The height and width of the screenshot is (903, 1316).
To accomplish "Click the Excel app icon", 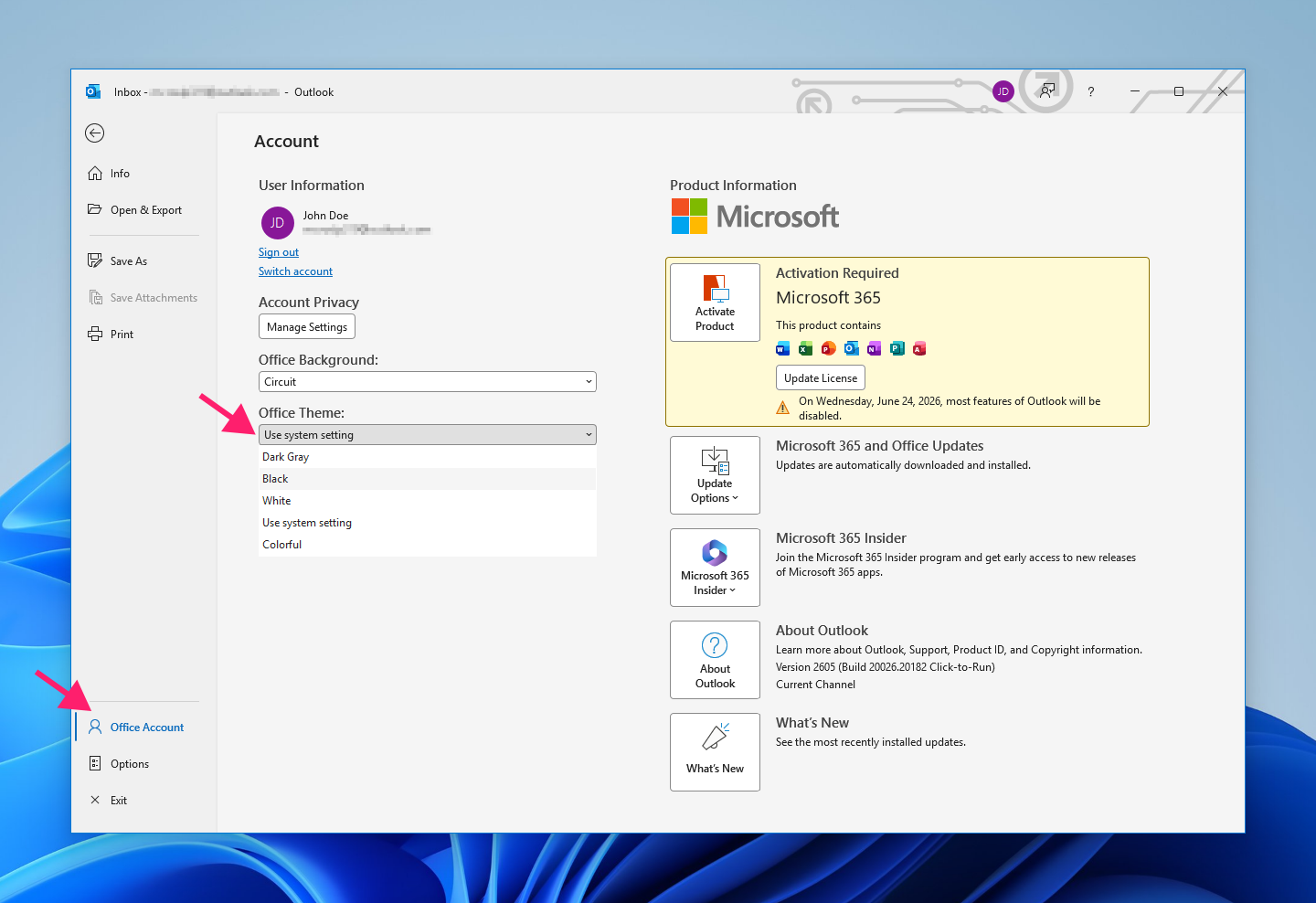I will tap(805, 348).
